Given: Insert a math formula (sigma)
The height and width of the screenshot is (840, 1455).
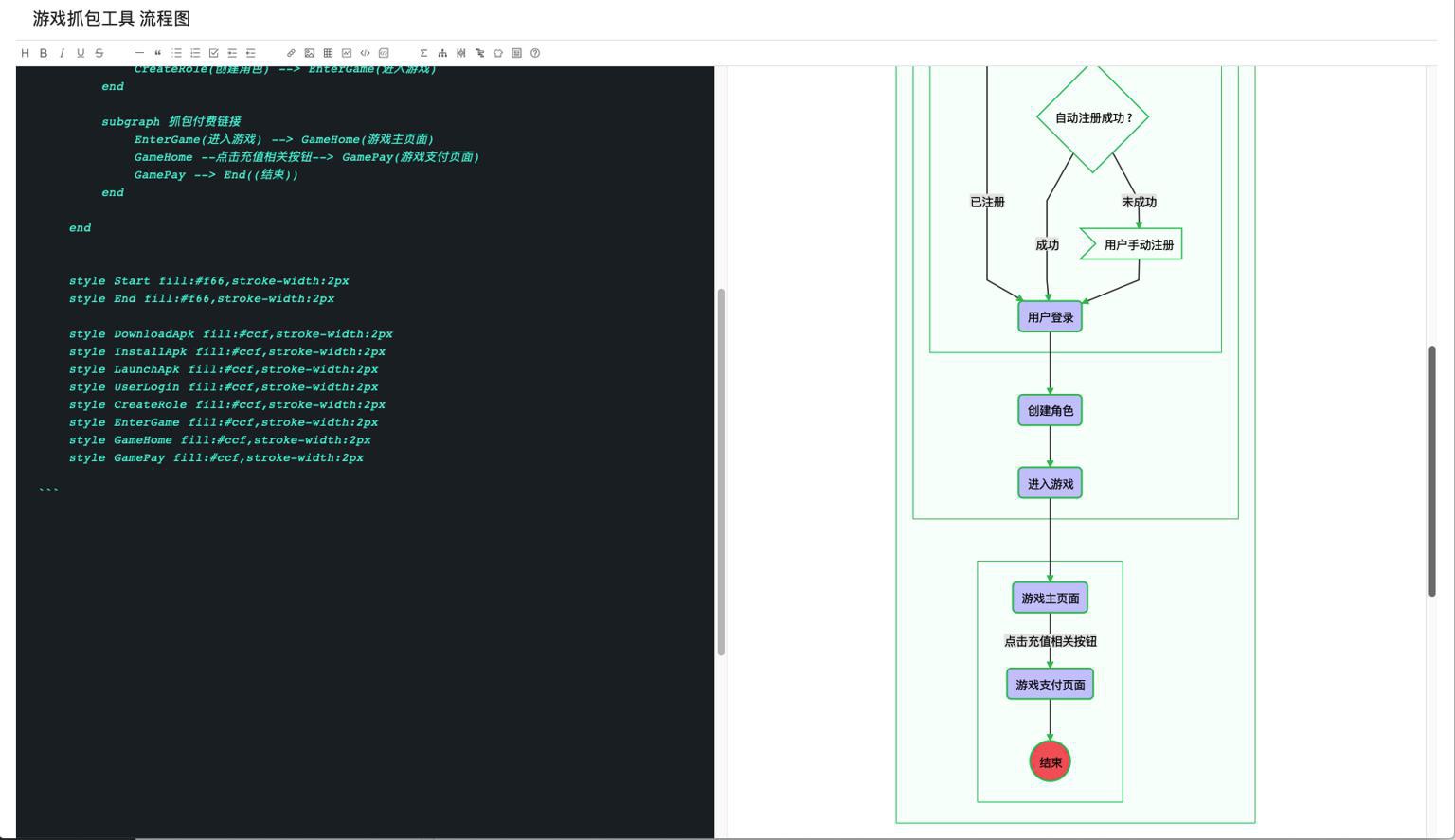Looking at the screenshot, I should coord(423,53).
